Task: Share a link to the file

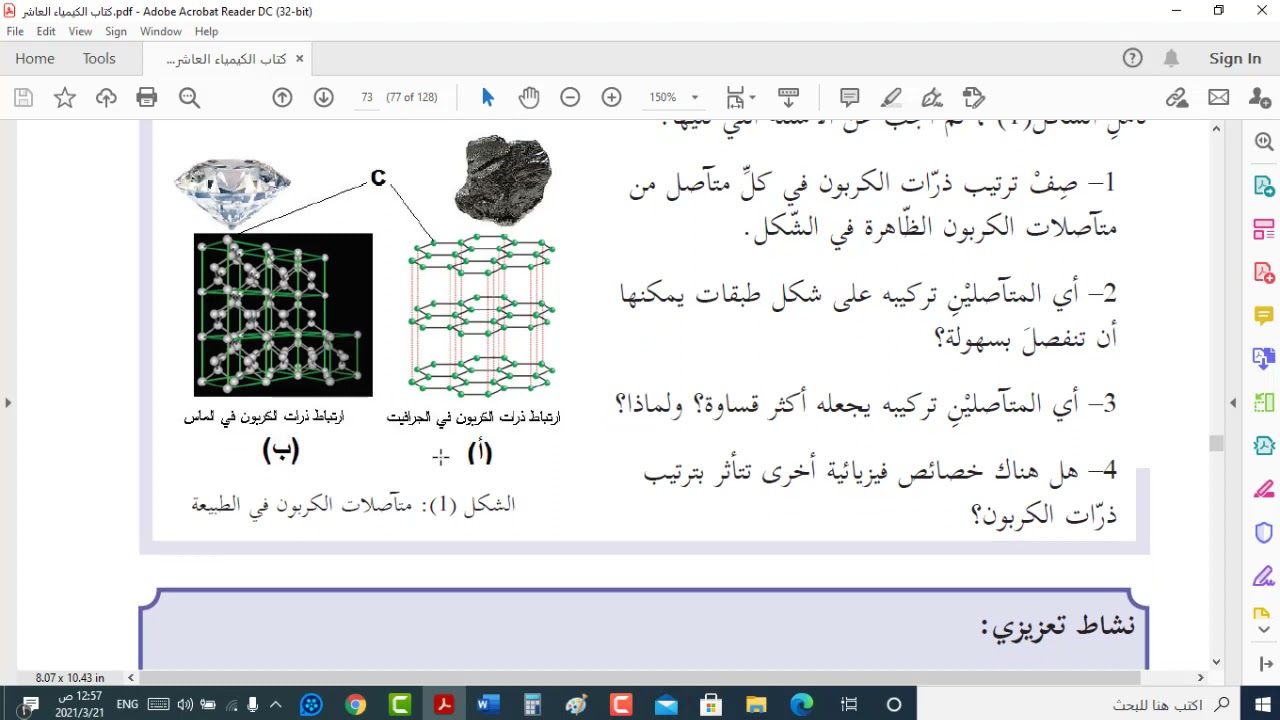Action: point(1177,97)
